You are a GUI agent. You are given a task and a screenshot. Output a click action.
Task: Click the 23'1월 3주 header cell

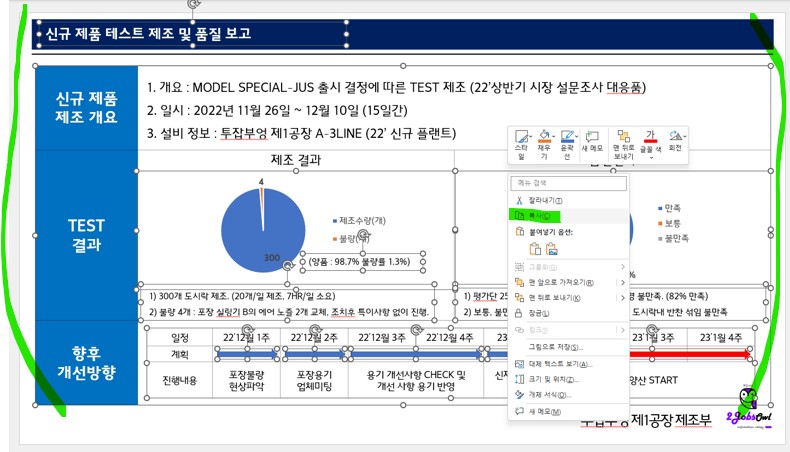(x=653, y=337)
